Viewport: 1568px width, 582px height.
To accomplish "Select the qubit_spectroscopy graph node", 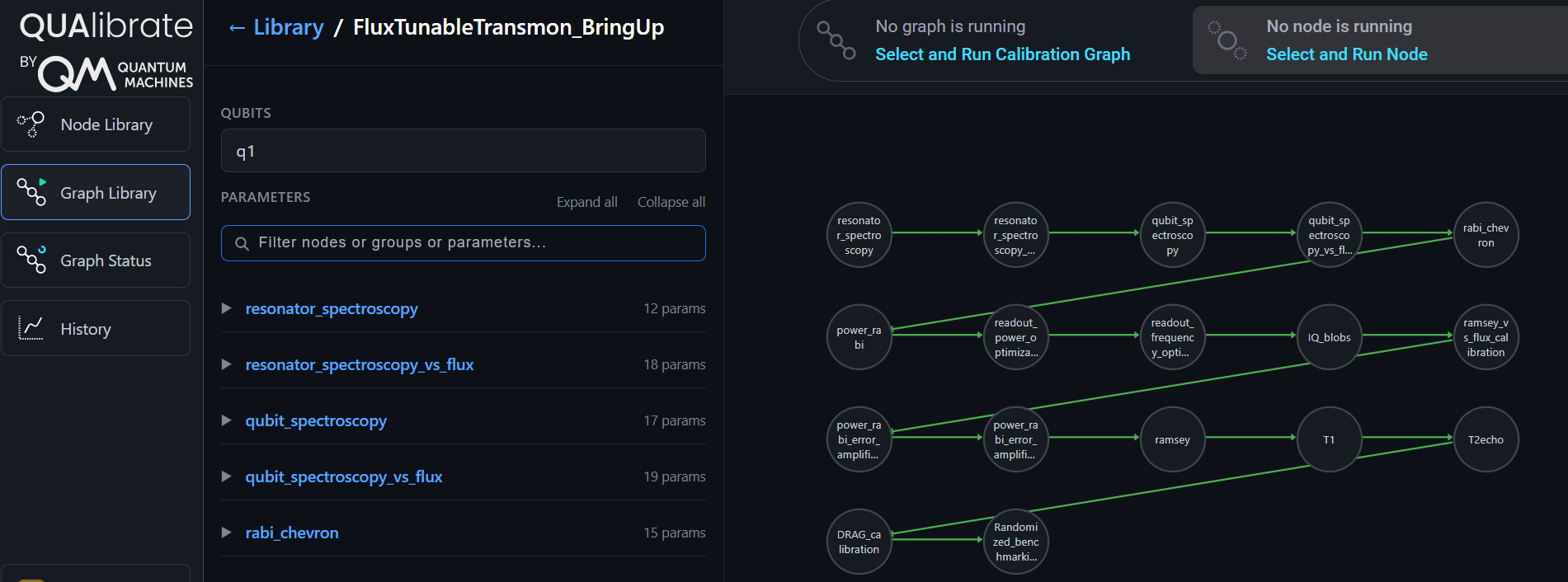I will pyautogui.click(x=1172, y=235).
